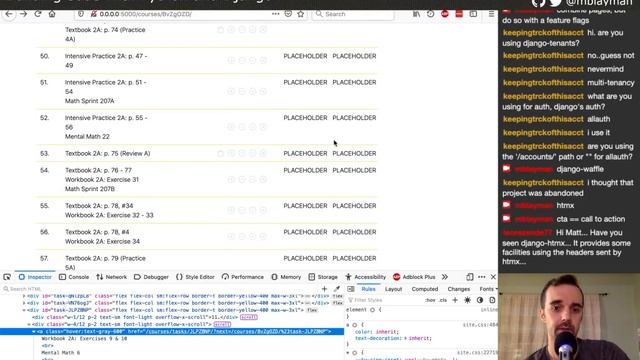The height and width of the screenshot is (360, 640).
Task: Go back to the previous page
Action: pyautogui.click(x=9, y=14)
